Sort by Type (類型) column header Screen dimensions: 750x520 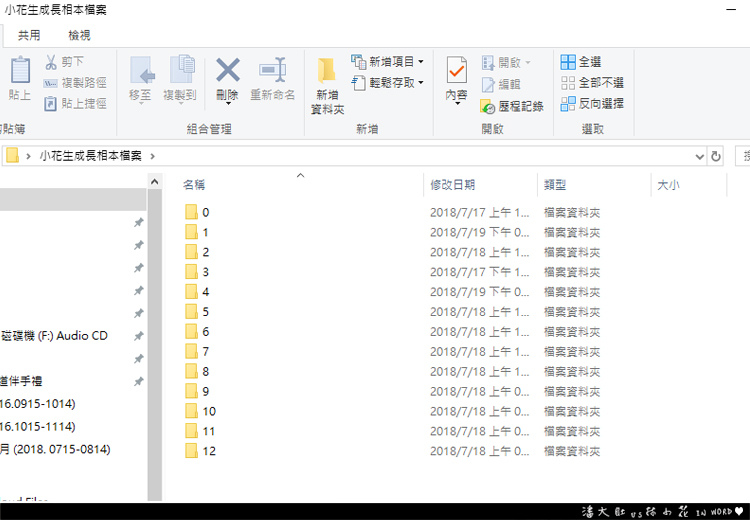click(x=555, y=185)
